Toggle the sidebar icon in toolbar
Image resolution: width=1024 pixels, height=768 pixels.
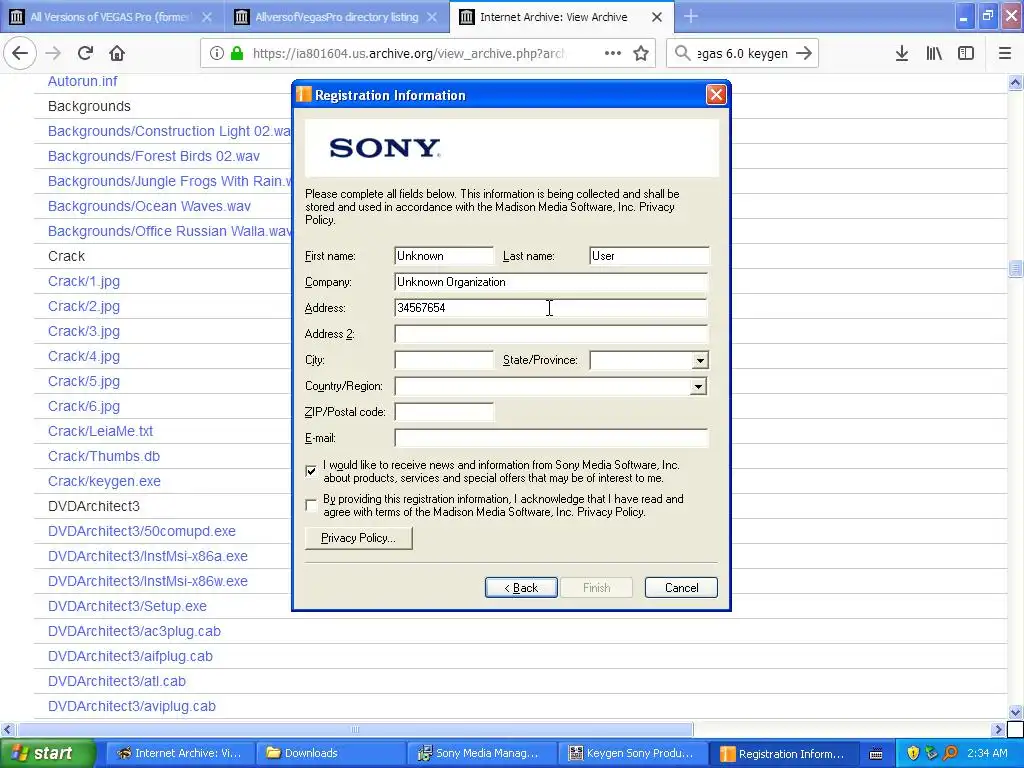click(966, 53)
